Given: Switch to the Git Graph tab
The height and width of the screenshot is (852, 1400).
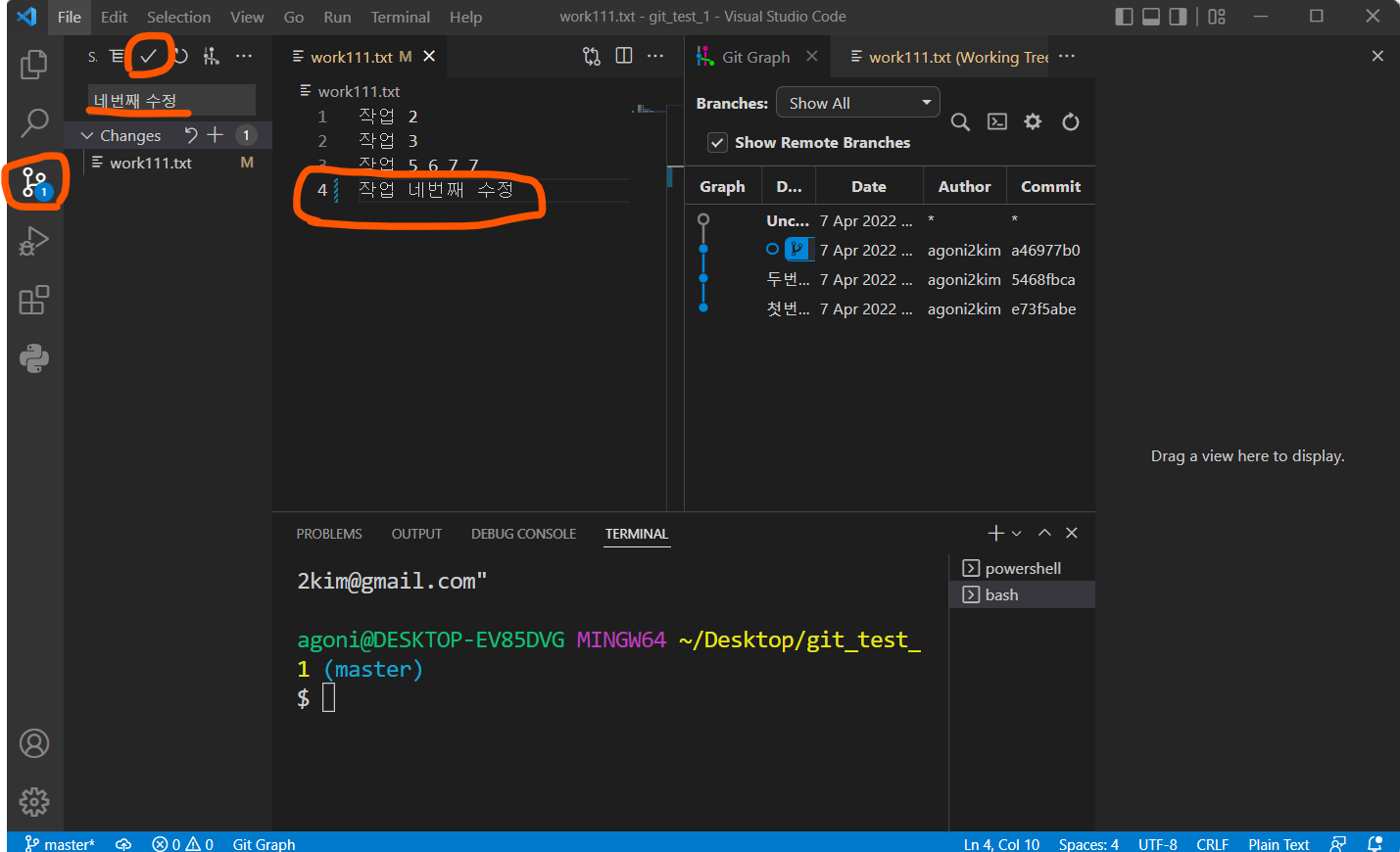Looking at the screenshot, I should (756, 57).
